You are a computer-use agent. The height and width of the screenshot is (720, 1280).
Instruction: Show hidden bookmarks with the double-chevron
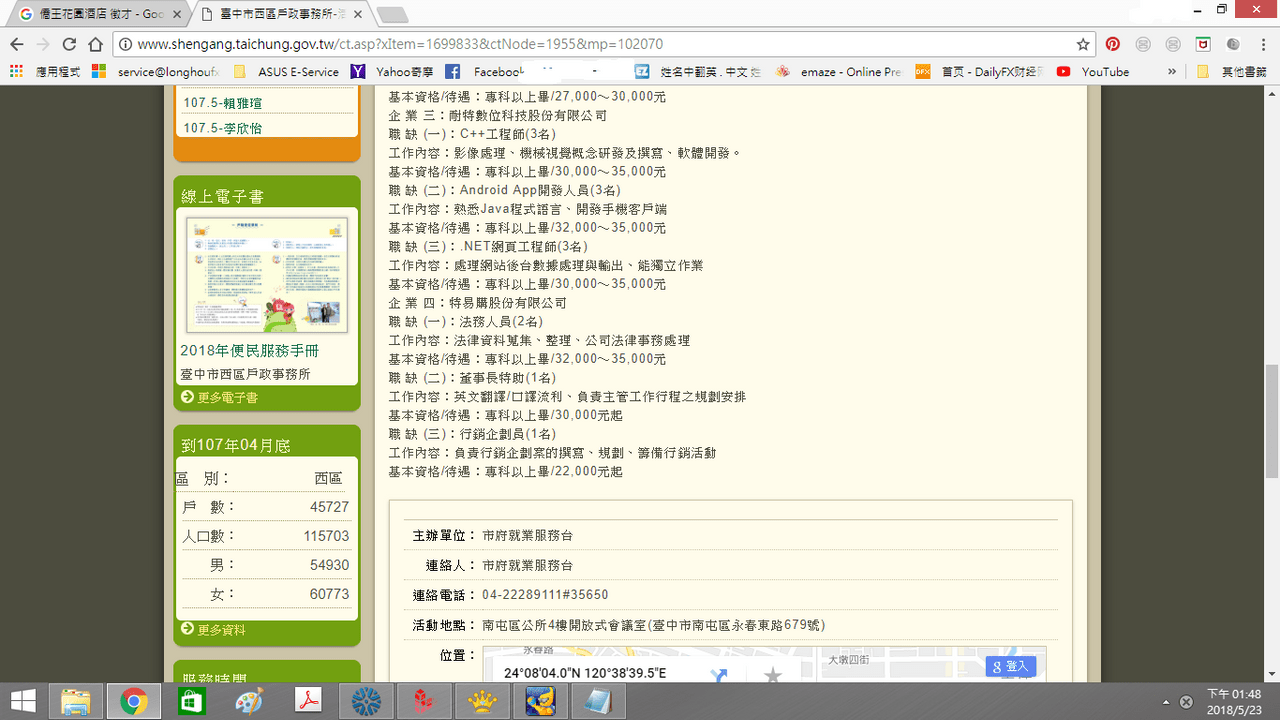1172,72
